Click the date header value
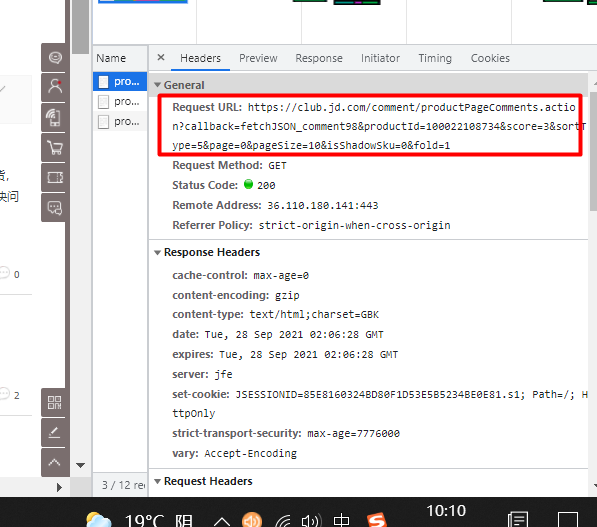This screenshot has width=597, height=527. (x=294, y=335)
